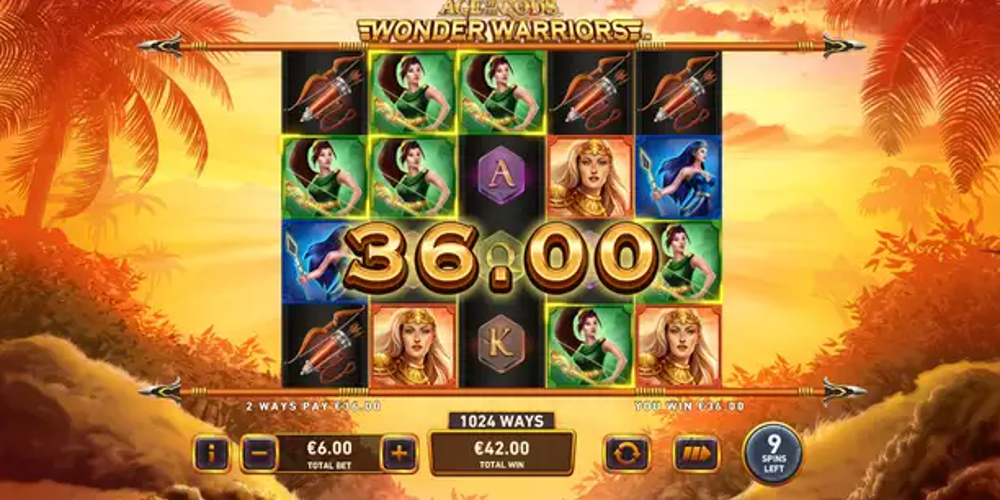Enable turbo mode fast-forward button
This screenshot has width=1000, height=500.
coord(696,453)
